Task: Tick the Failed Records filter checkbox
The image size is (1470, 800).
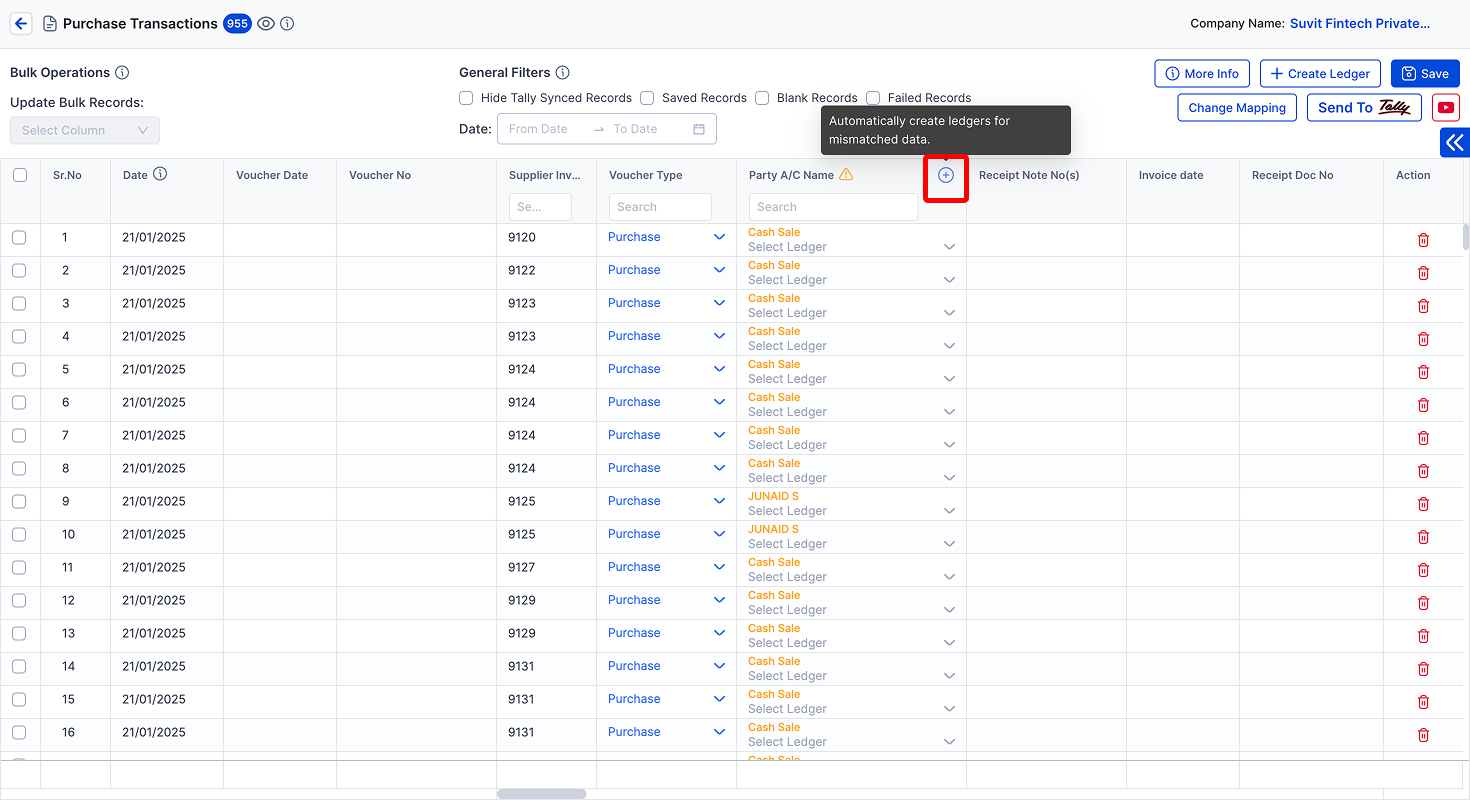Action: coord(873,98)
